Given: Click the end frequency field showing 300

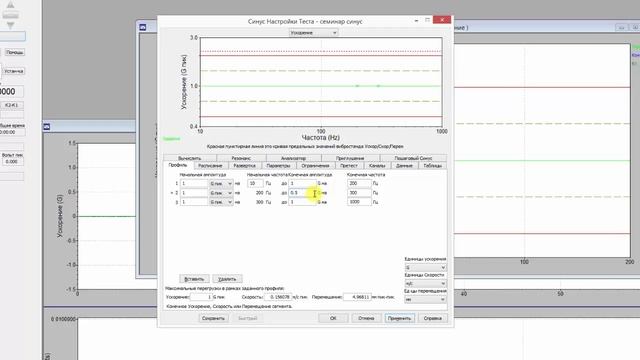Looking at the screenshot, I should [359, 193].
